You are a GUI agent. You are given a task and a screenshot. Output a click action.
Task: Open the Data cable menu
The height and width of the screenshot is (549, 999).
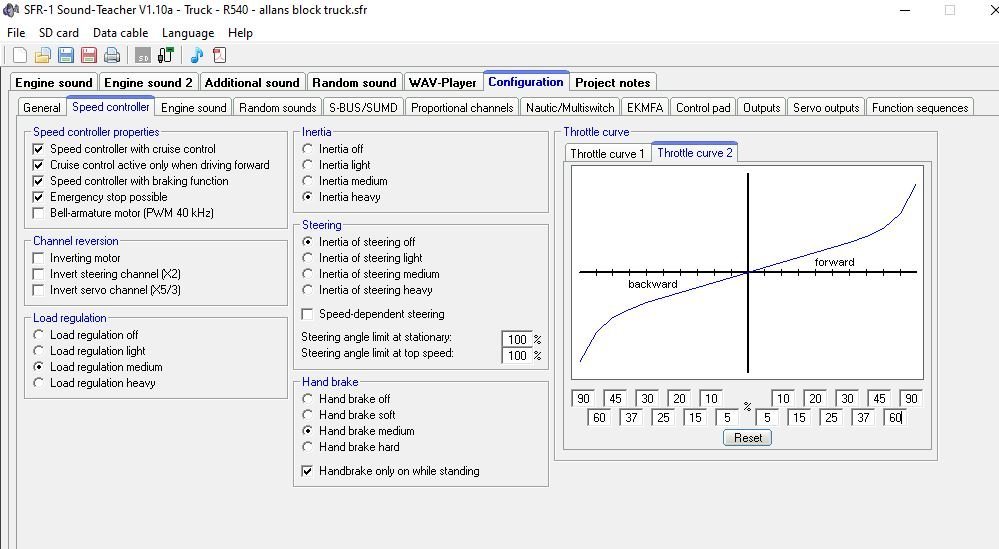(120, 33)
